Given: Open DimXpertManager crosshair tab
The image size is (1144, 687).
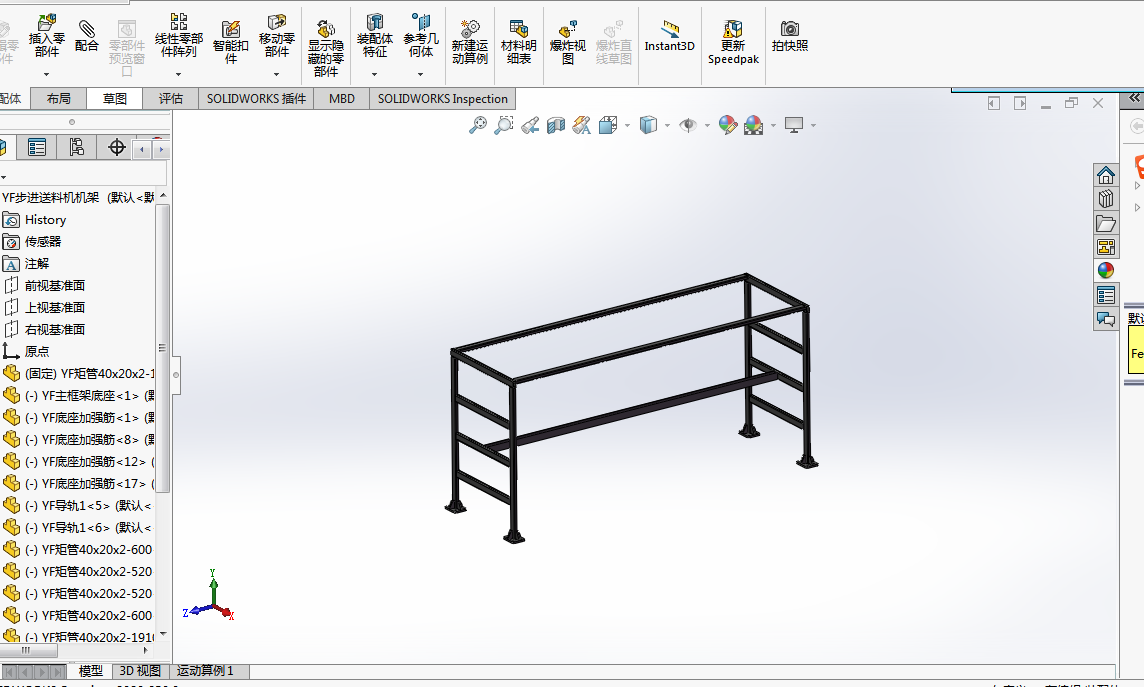Looking at the screenshot, I should (x=117, y=147).
